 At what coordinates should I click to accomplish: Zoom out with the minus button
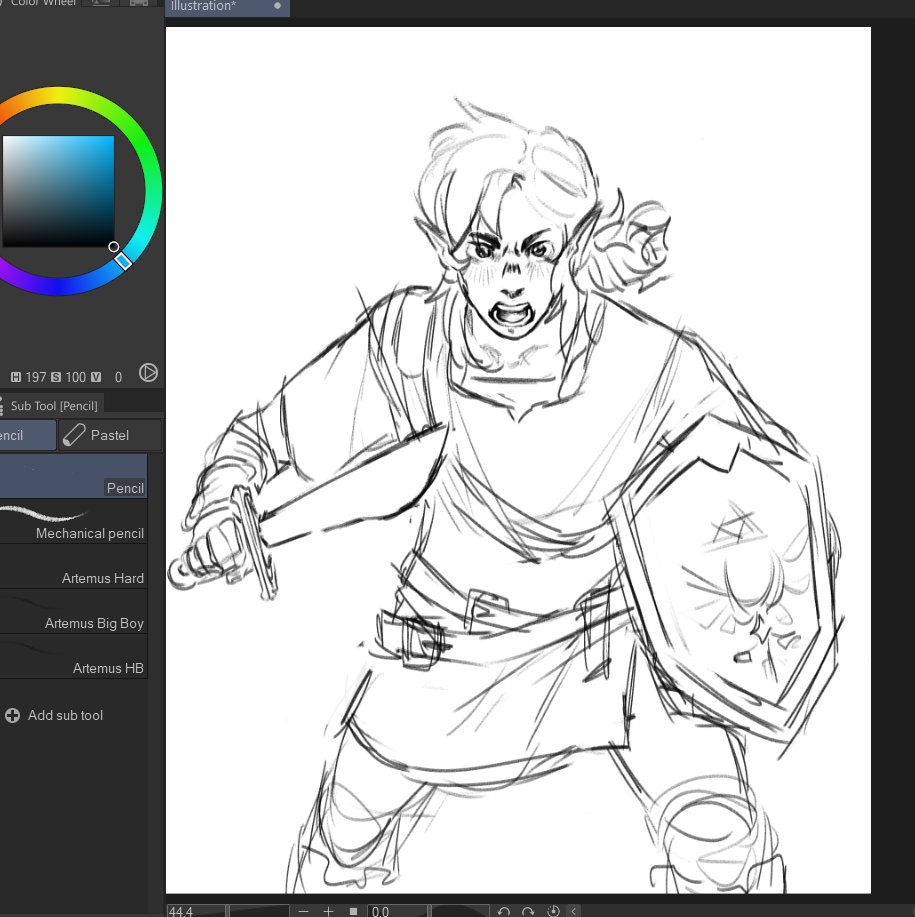(303, 911)
